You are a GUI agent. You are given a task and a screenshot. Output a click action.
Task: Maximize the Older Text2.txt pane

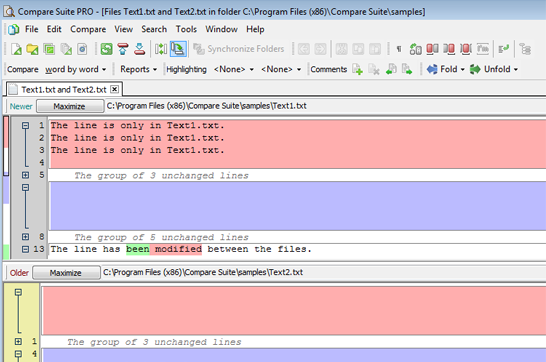pyautogui.click(x=66, y=273)
